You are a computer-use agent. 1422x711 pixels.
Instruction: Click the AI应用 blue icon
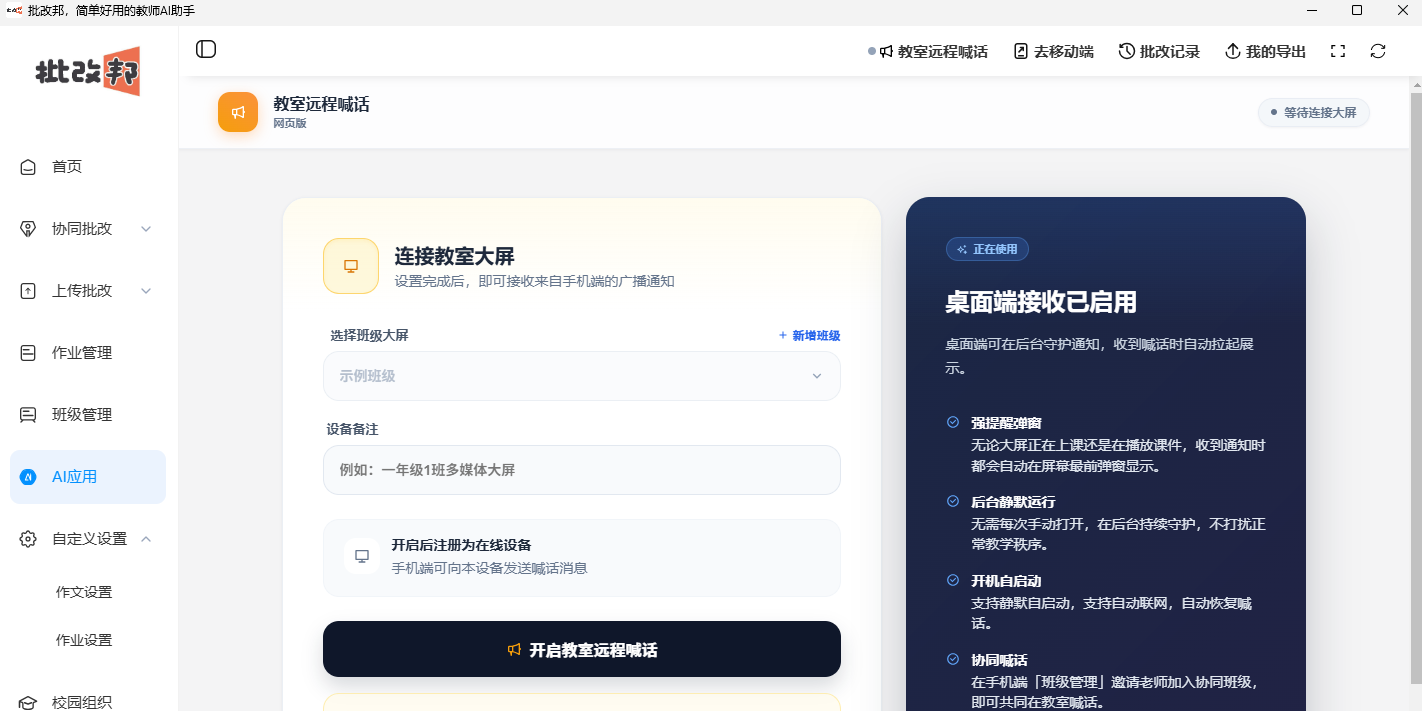(29, 477)
